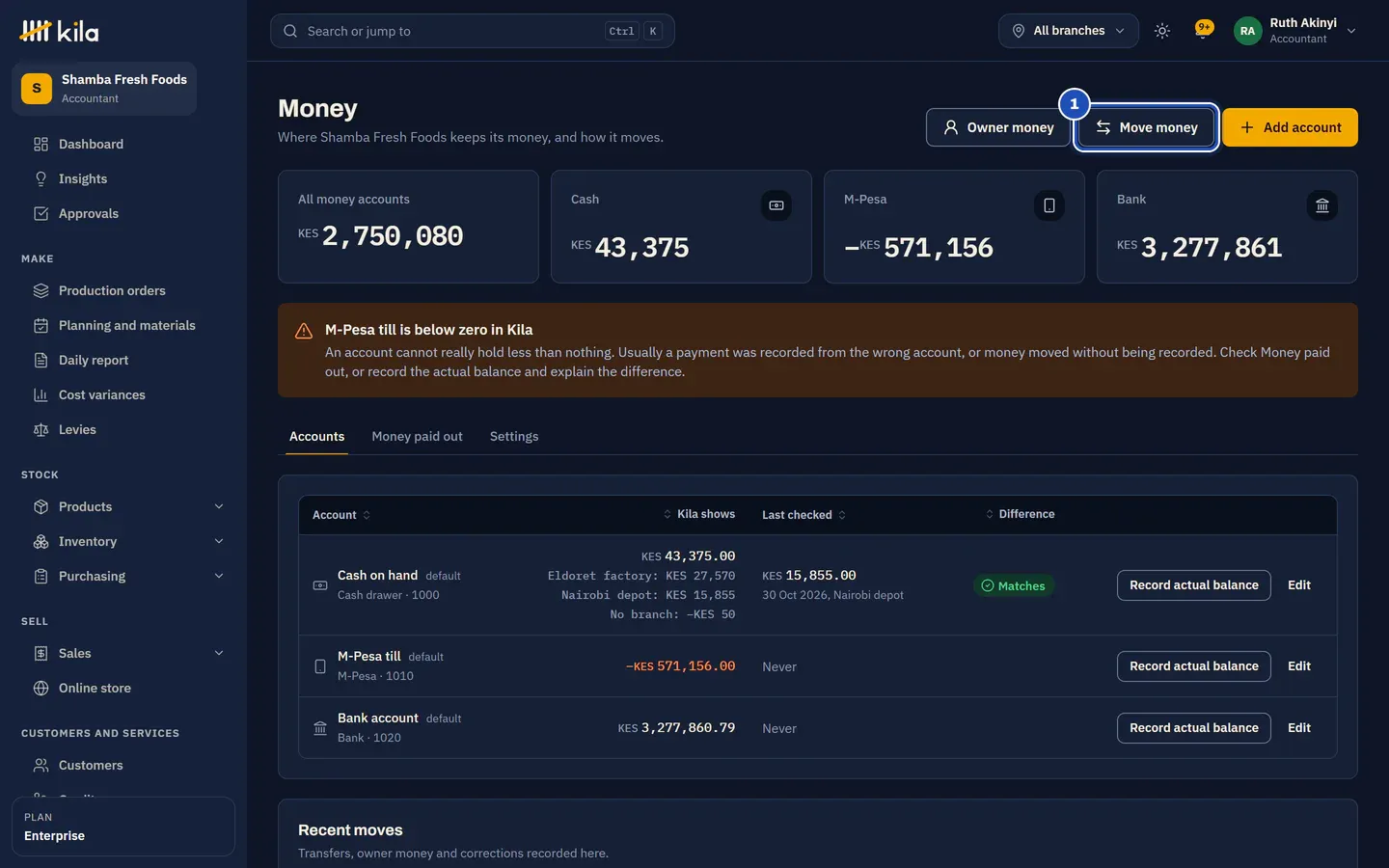Toggle the light/dark theme sun icon
Screen dimensions: 1389x868
pyautogui.click(x=1162, y=31)
